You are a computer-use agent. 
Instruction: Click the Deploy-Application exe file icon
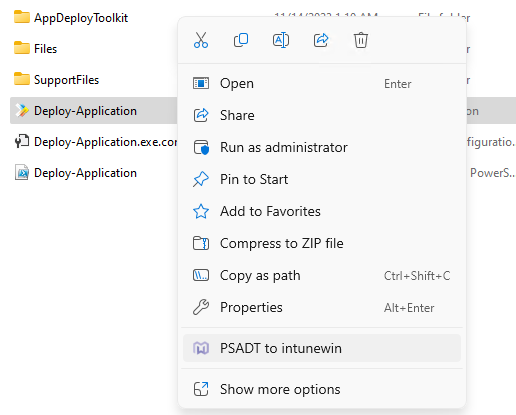(22, 111)
